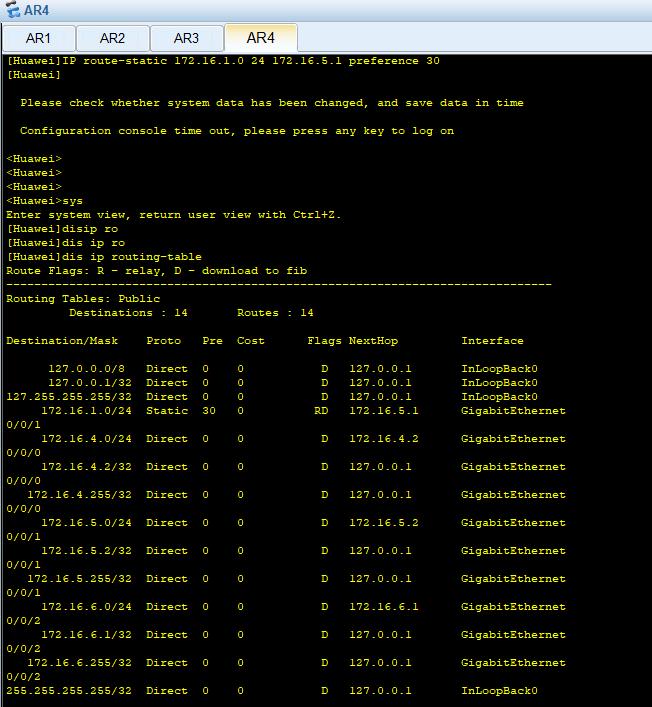Click the 'Static' protocol entry
This screenshot has width=652, height=707.
(x=167, y=410)
